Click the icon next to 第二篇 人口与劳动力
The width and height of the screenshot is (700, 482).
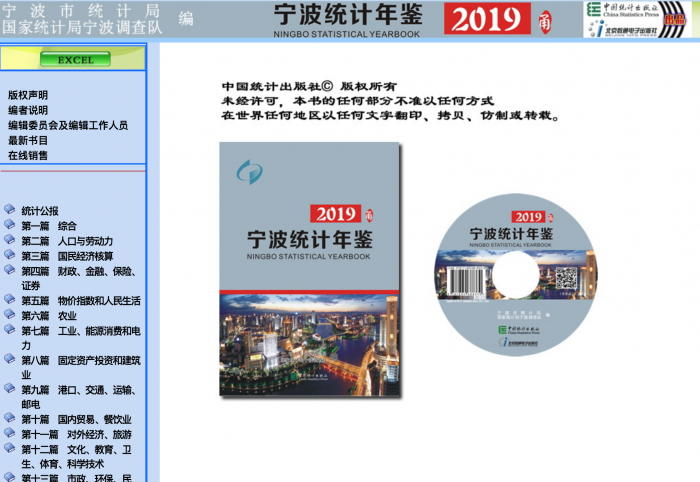10,240
